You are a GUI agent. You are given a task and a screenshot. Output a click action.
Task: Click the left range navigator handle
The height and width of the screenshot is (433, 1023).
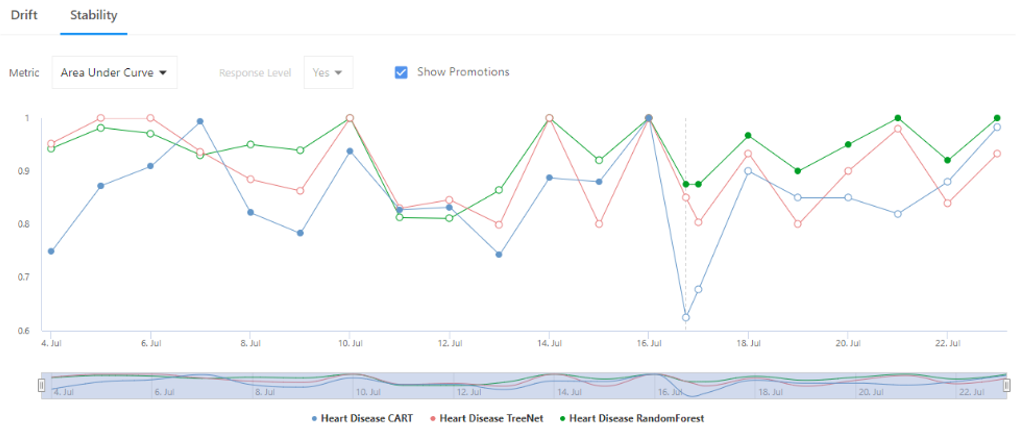[41, 385]
